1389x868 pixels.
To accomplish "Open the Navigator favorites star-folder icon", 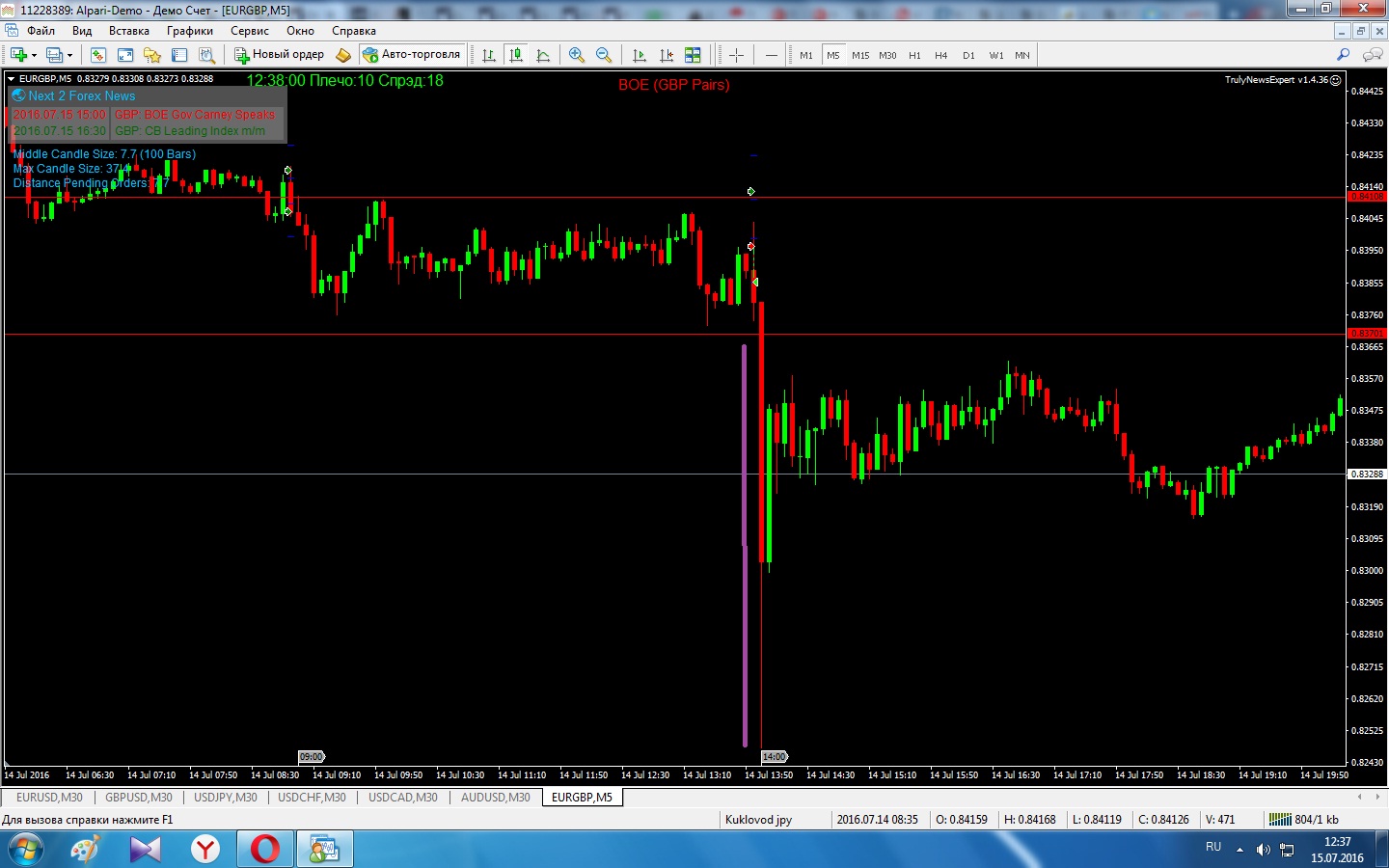I will pyautogui.click(x=151, y=55).
